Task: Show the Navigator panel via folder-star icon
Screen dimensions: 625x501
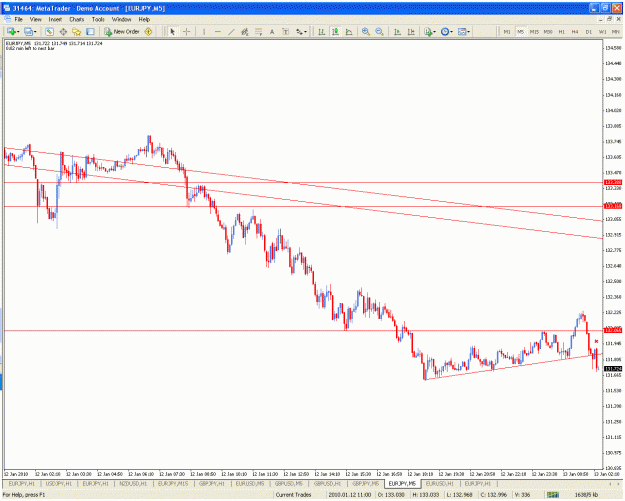Action: click(x=77, y=31)
